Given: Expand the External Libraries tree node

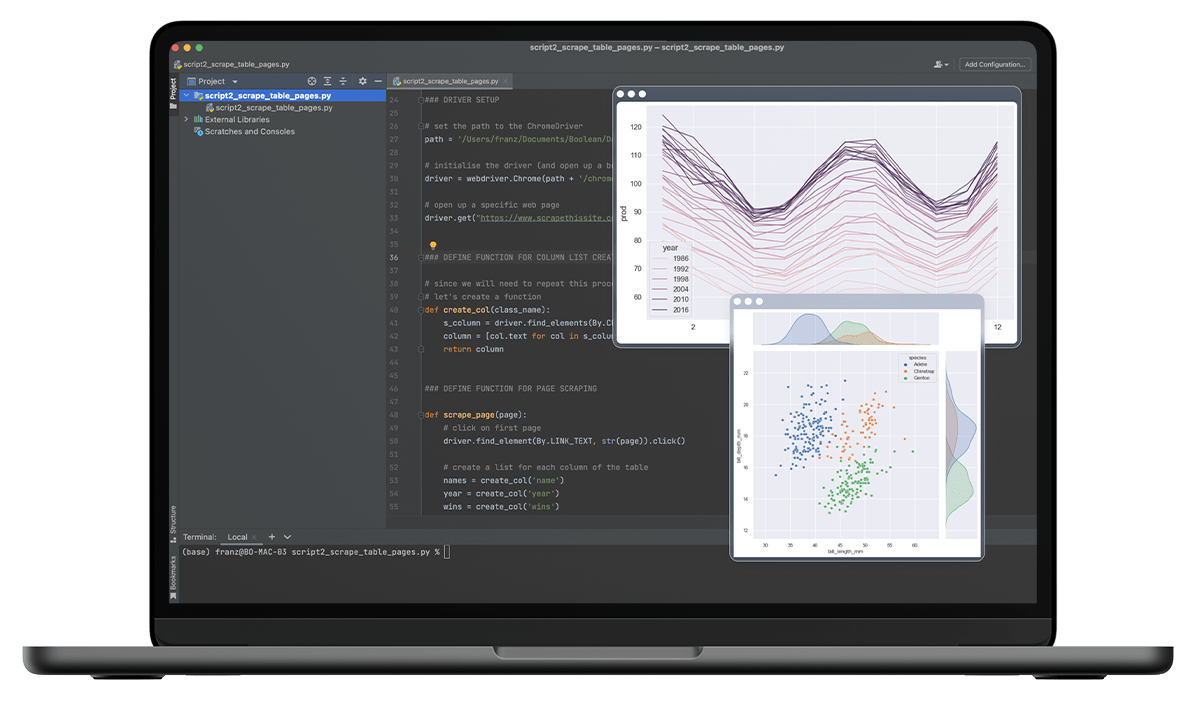Looking at the screenshot, I should coord(188,119).
